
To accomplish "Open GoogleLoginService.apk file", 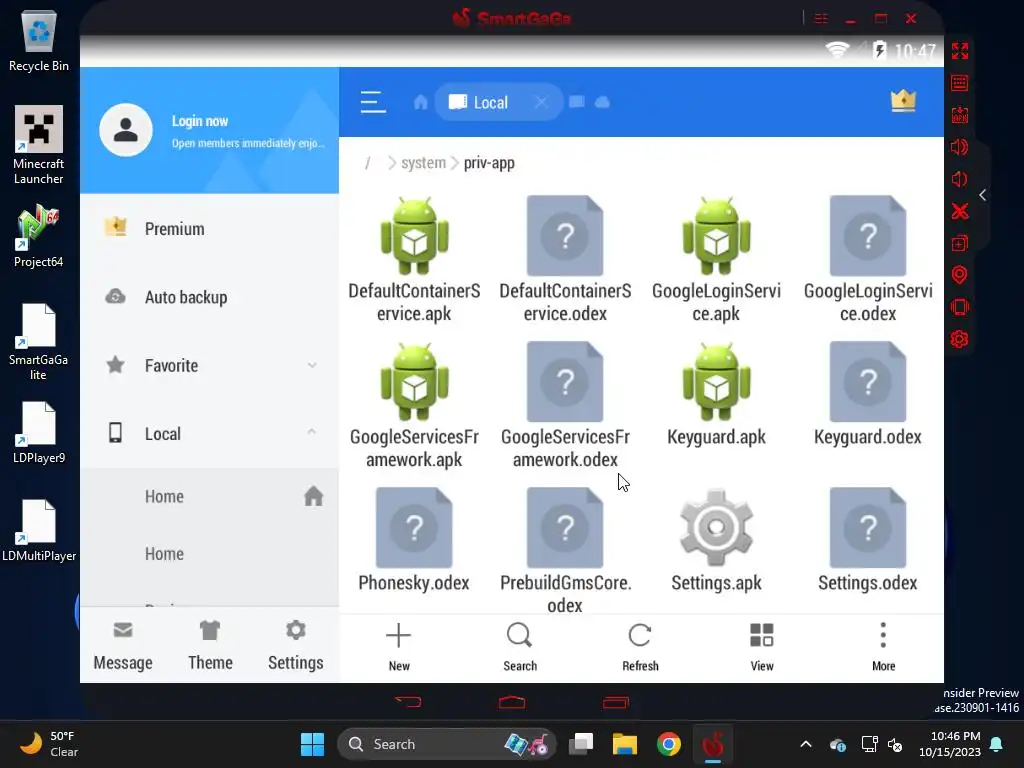I will tap(716, 260).
